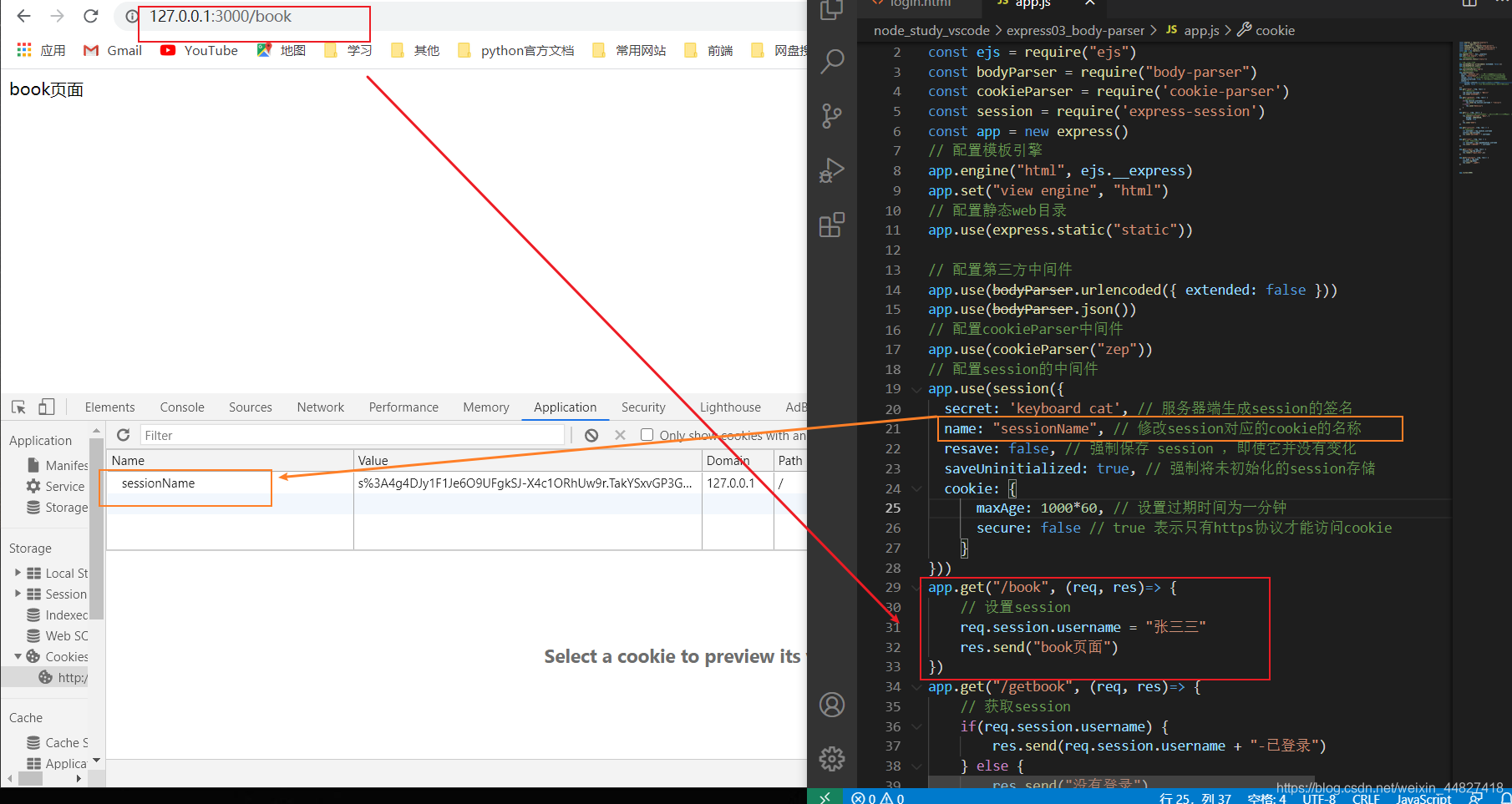Click the browser address bar URL
The width and height of the screenshot is (1512, 804).
pyautogui.click(x=221, y=16)
